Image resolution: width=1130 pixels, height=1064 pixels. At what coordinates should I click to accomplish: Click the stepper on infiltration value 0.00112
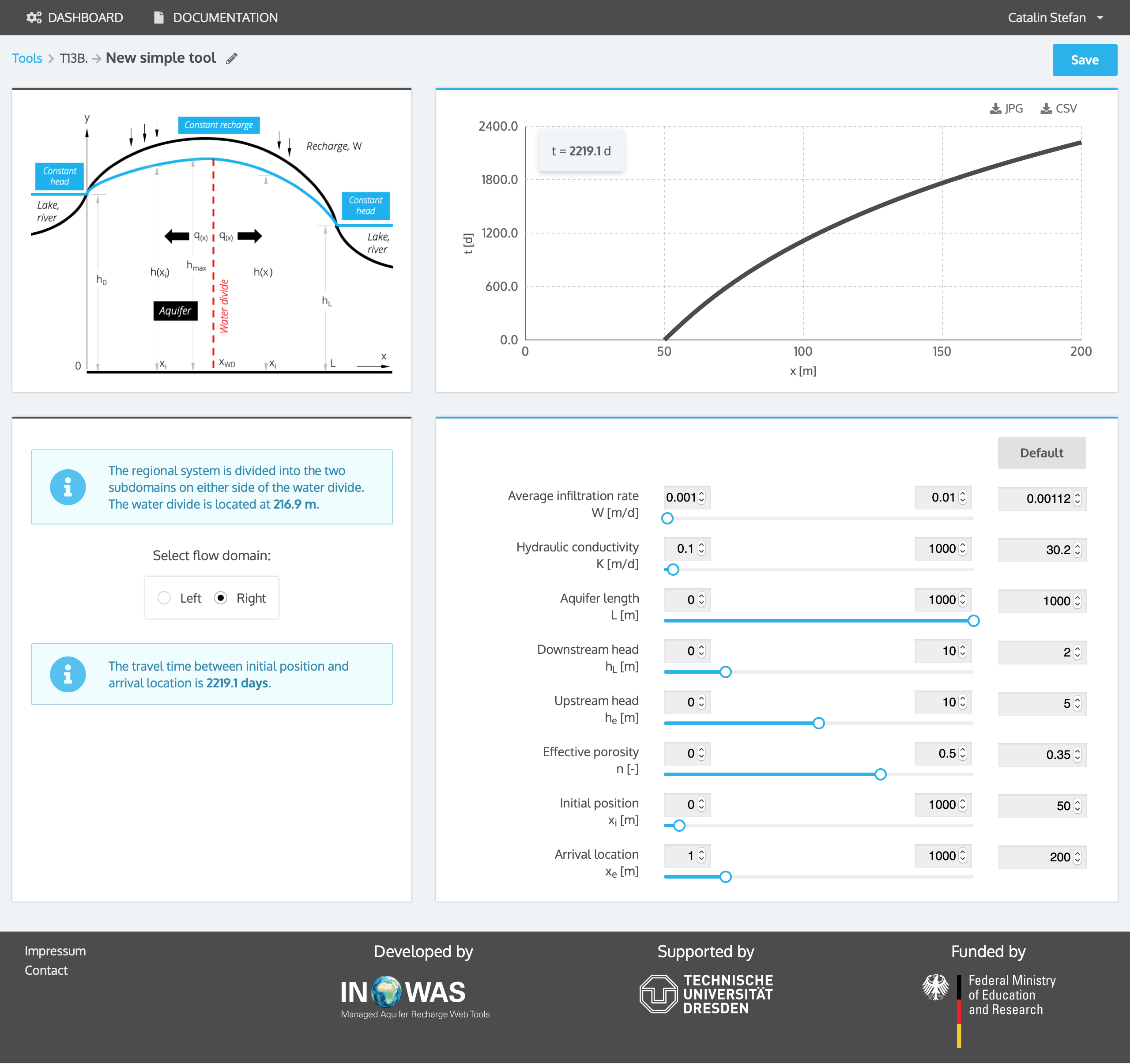click(1077, 498)
